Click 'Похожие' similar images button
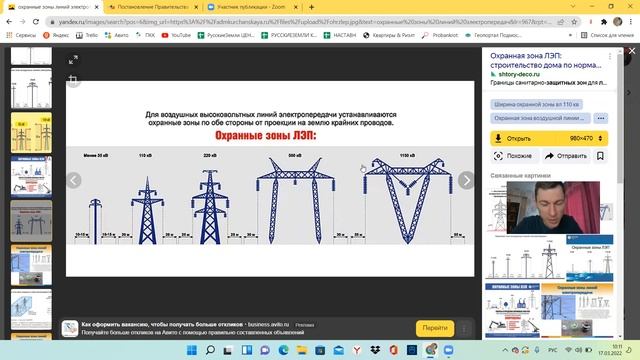 [x=513, y=156]
